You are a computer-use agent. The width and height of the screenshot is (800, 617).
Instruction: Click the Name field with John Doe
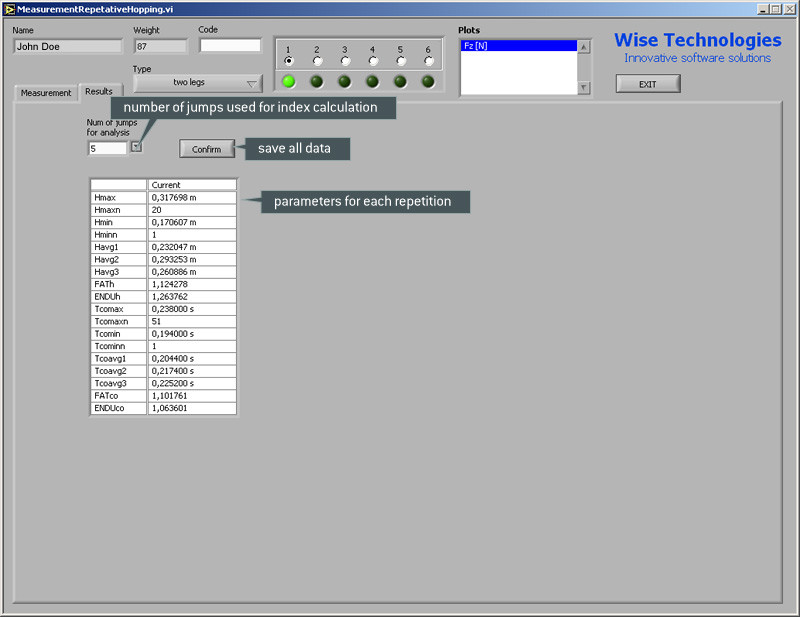[68, 46]
